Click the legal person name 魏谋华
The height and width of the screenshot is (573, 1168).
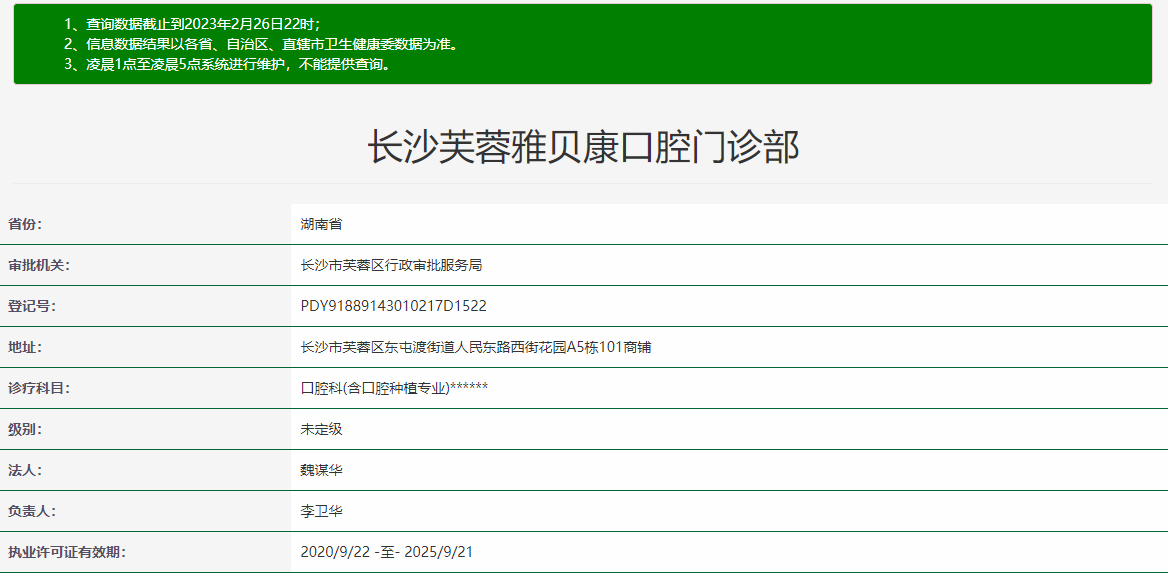[x=321, y=470]
